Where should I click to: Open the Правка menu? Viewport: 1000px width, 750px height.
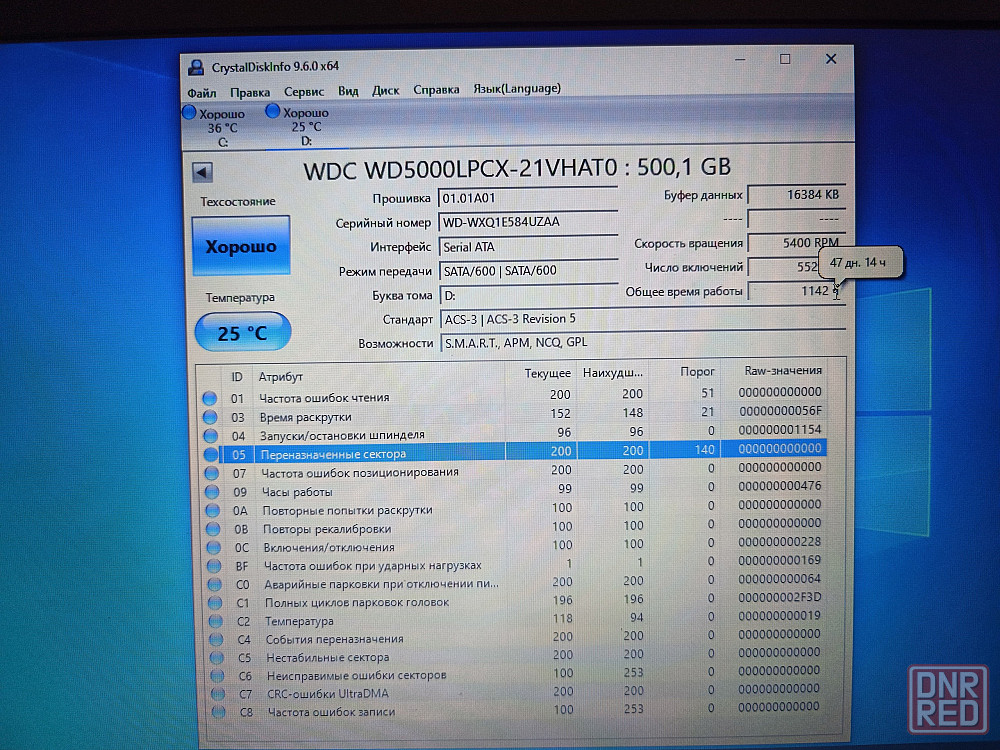tap(250, 92)
